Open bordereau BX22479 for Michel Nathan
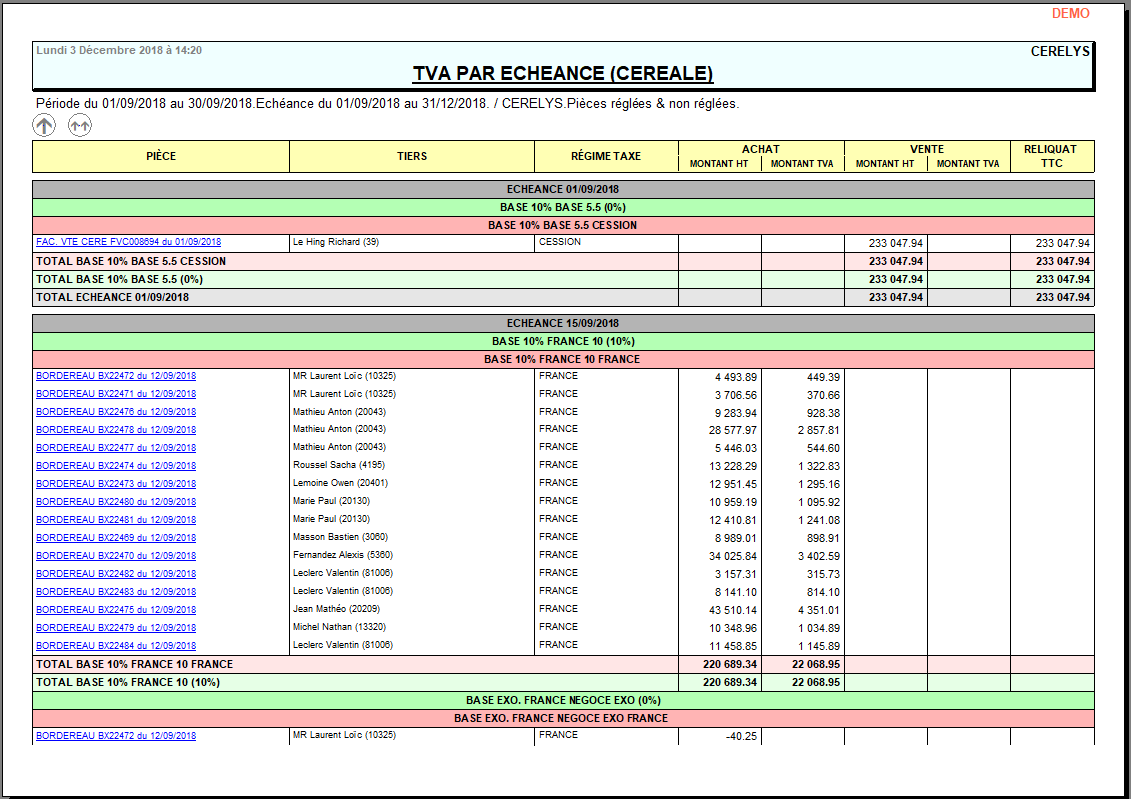Viewport: 1131px width, 799px height. 116,628
